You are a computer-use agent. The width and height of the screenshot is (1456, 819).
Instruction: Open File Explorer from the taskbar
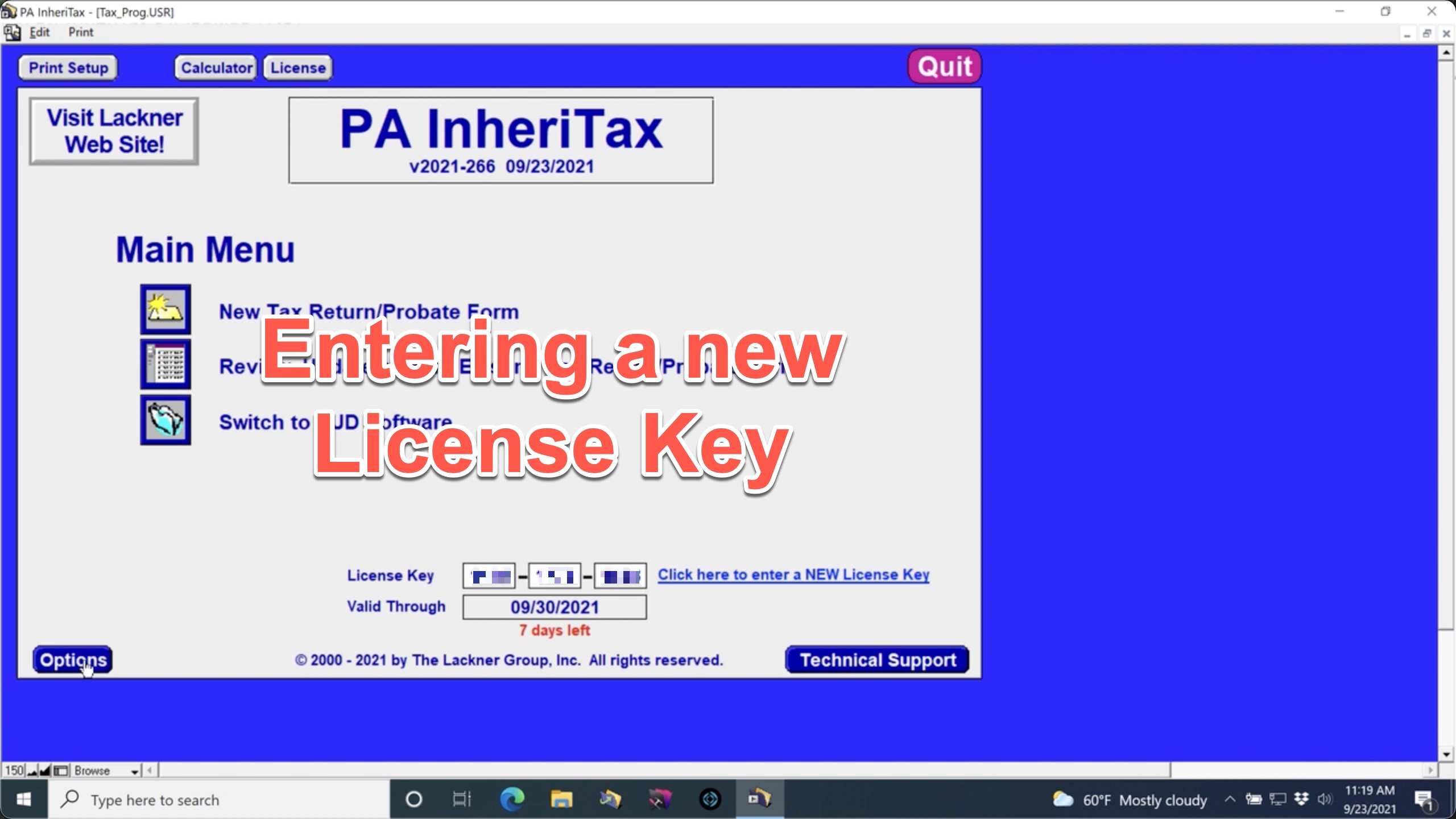tap(561, 800)
